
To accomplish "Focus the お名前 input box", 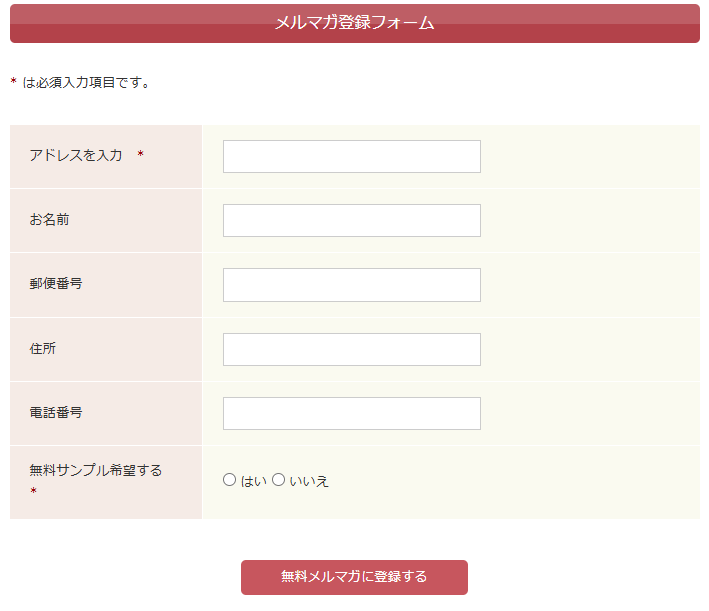I will pyautogui.click(x=352, y=221).
